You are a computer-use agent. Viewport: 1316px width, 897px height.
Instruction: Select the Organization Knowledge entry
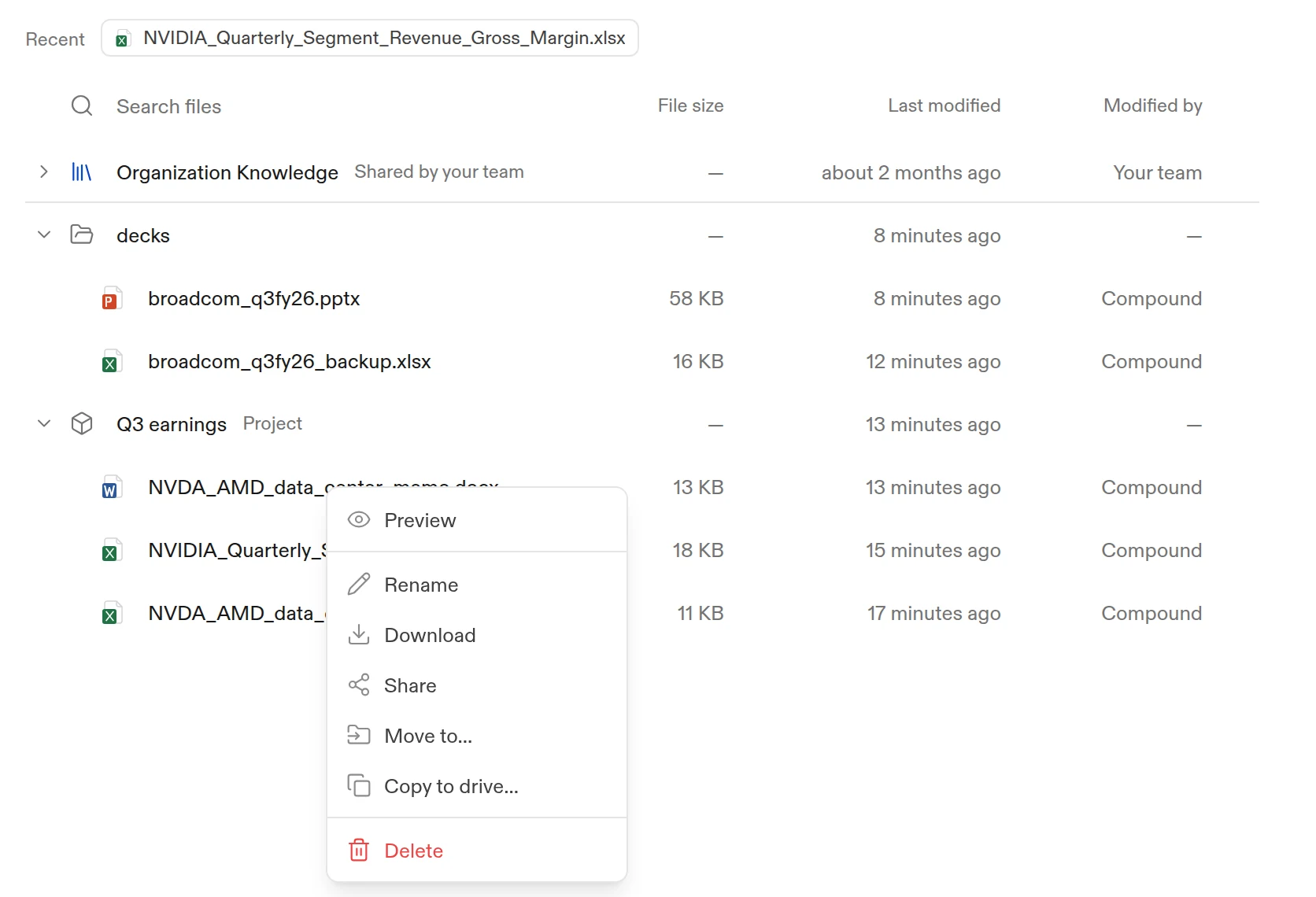click(227, 172)
